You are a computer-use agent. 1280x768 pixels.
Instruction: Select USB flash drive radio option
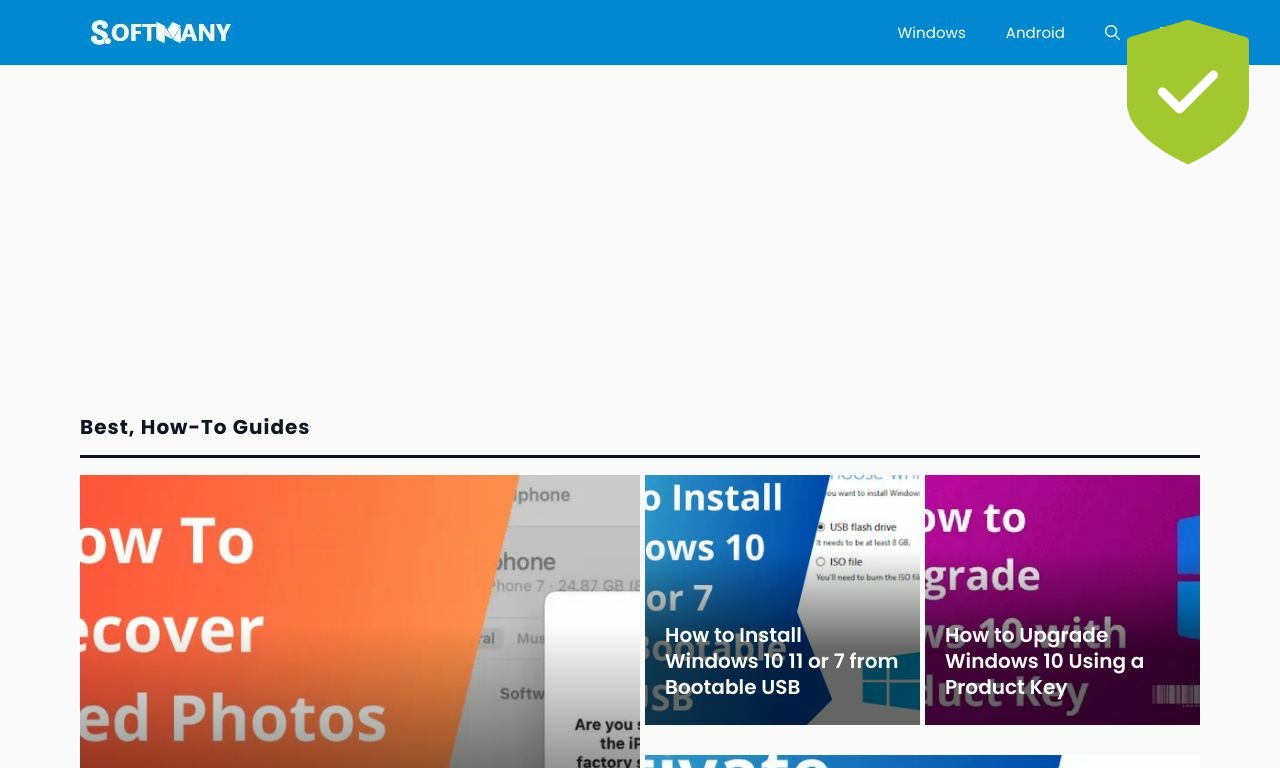pyautogui.click(x=822, y=527)
